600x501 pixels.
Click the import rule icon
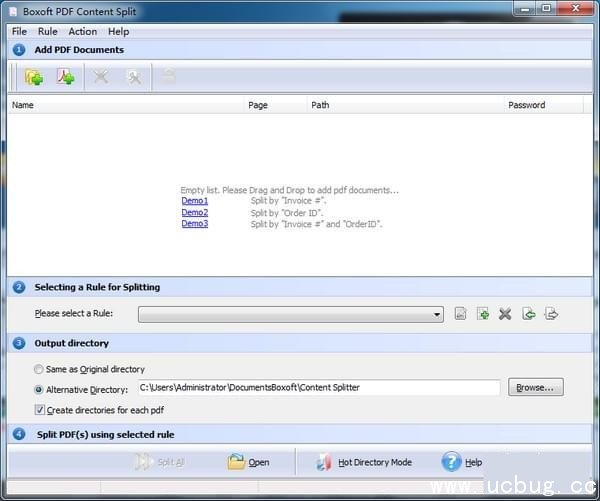coord(528,314)
